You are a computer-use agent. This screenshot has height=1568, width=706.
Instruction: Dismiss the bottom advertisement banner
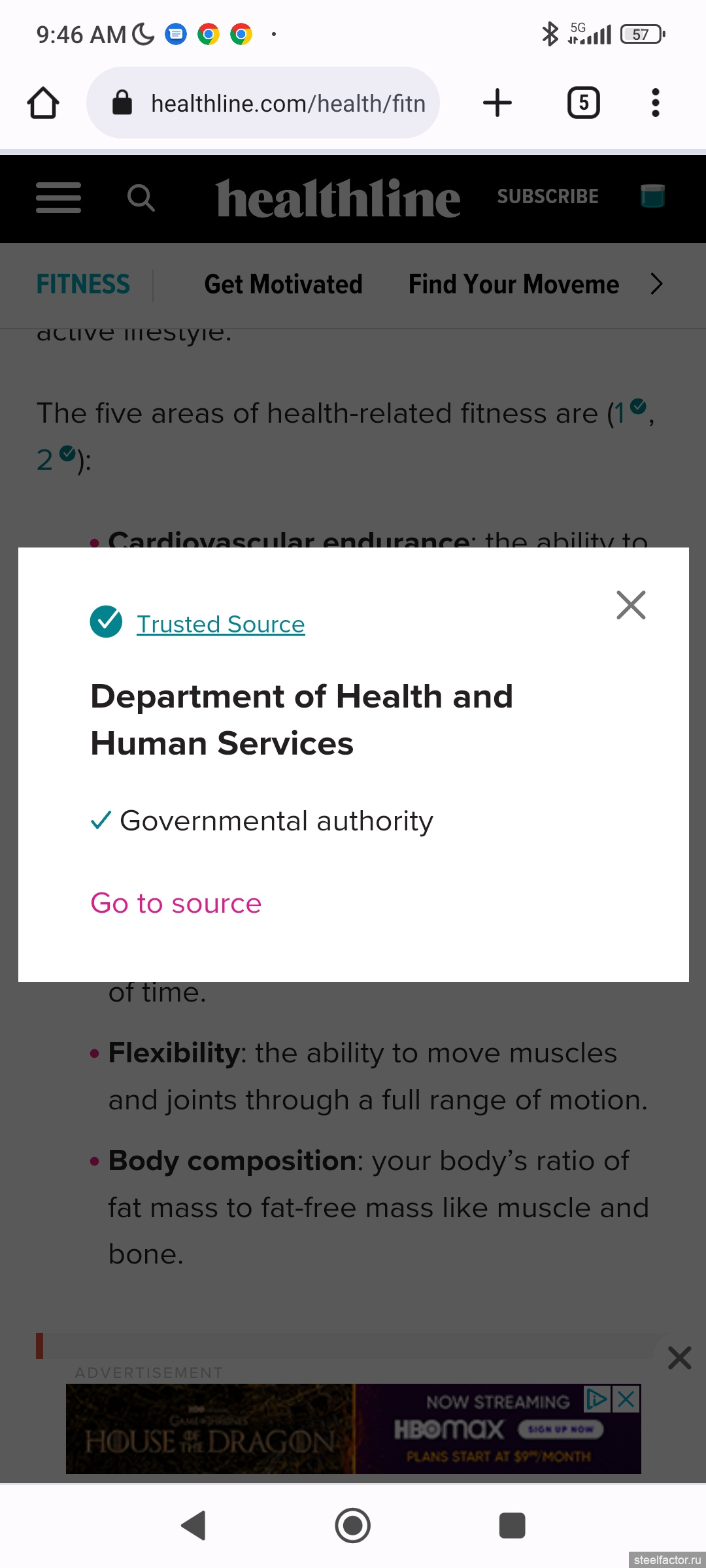[x=679, y=1358]
